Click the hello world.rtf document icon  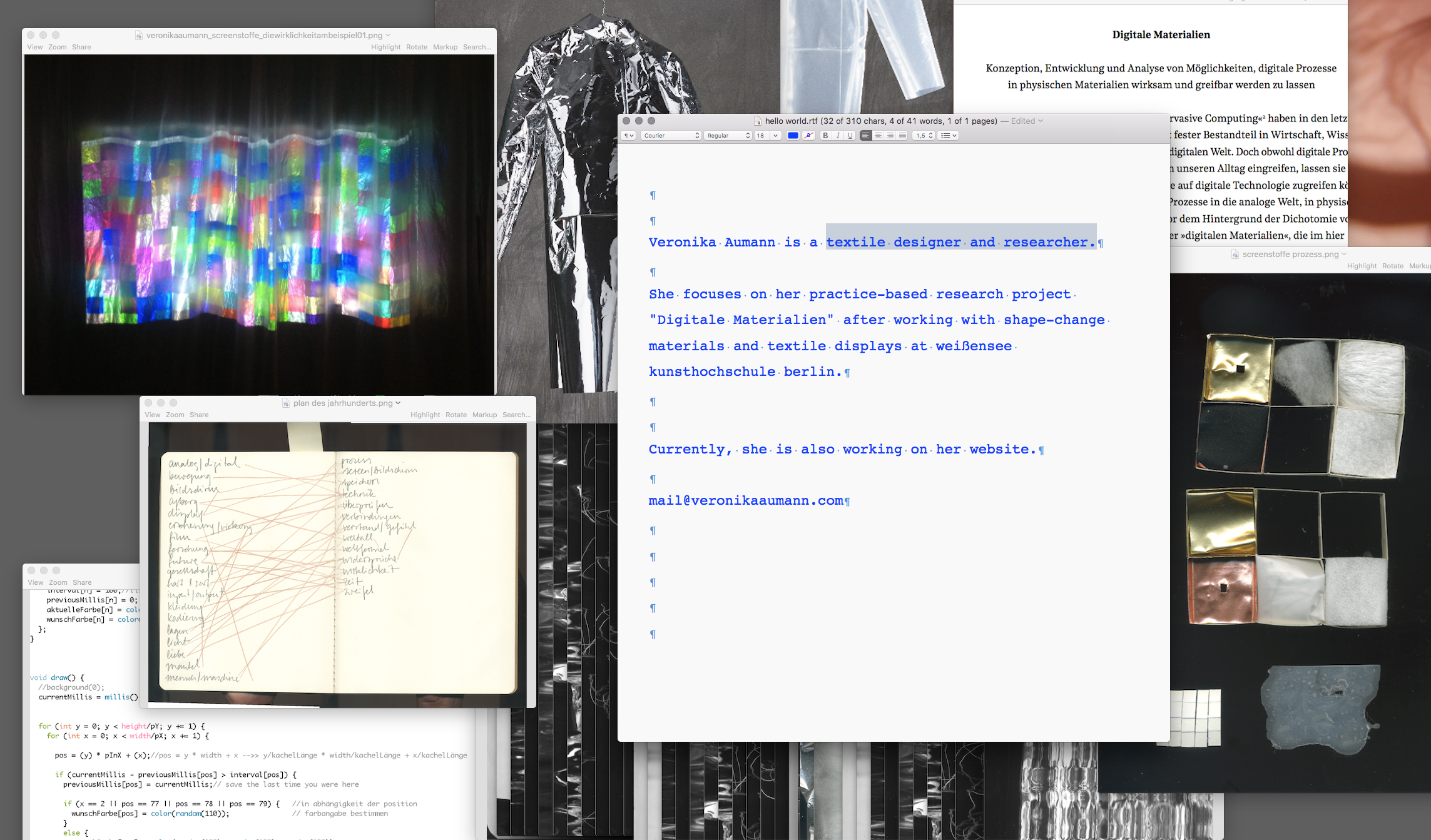pyautogui.click(x=758, y=121)
